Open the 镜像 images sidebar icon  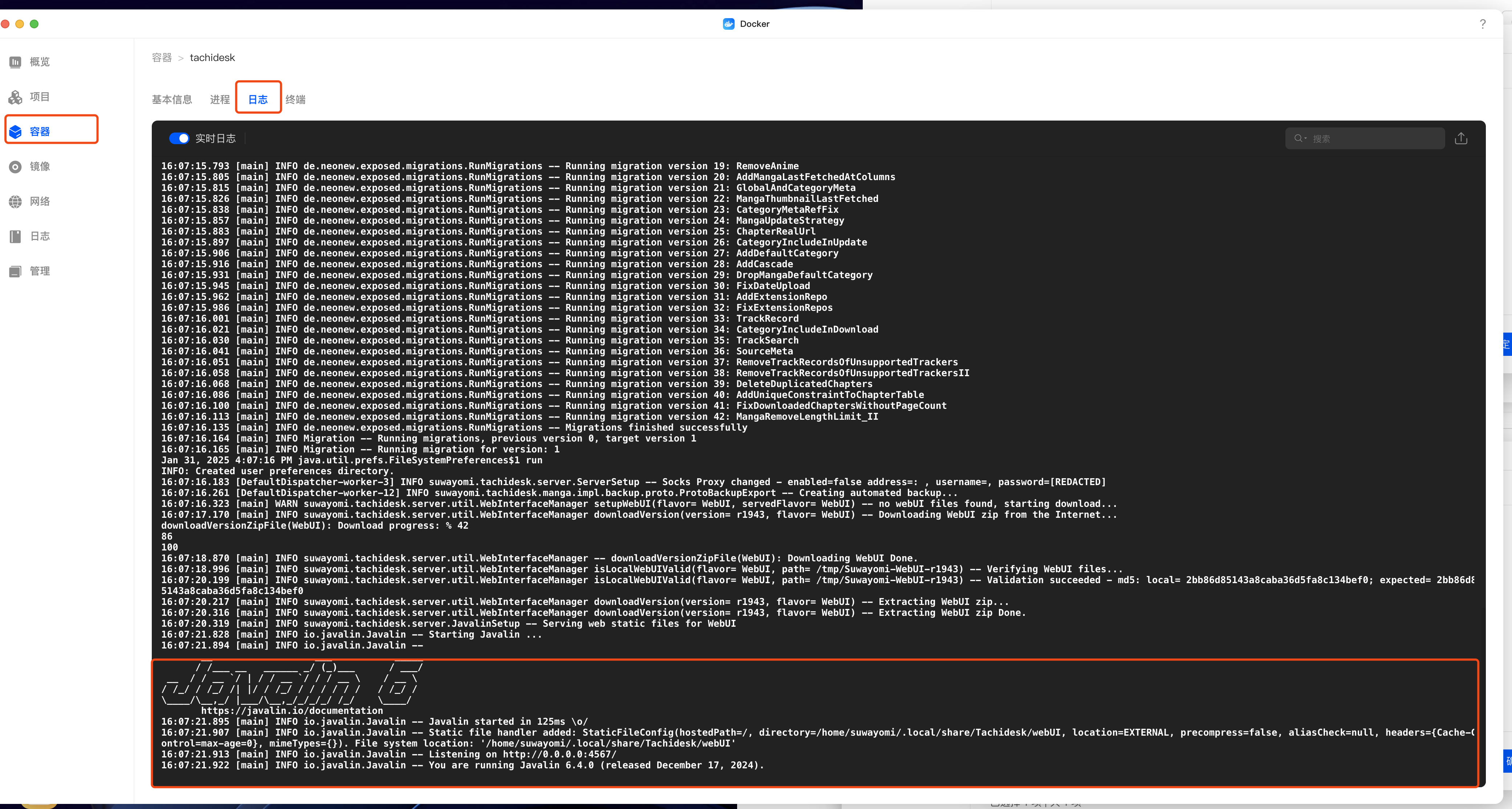tap(15, 167)
